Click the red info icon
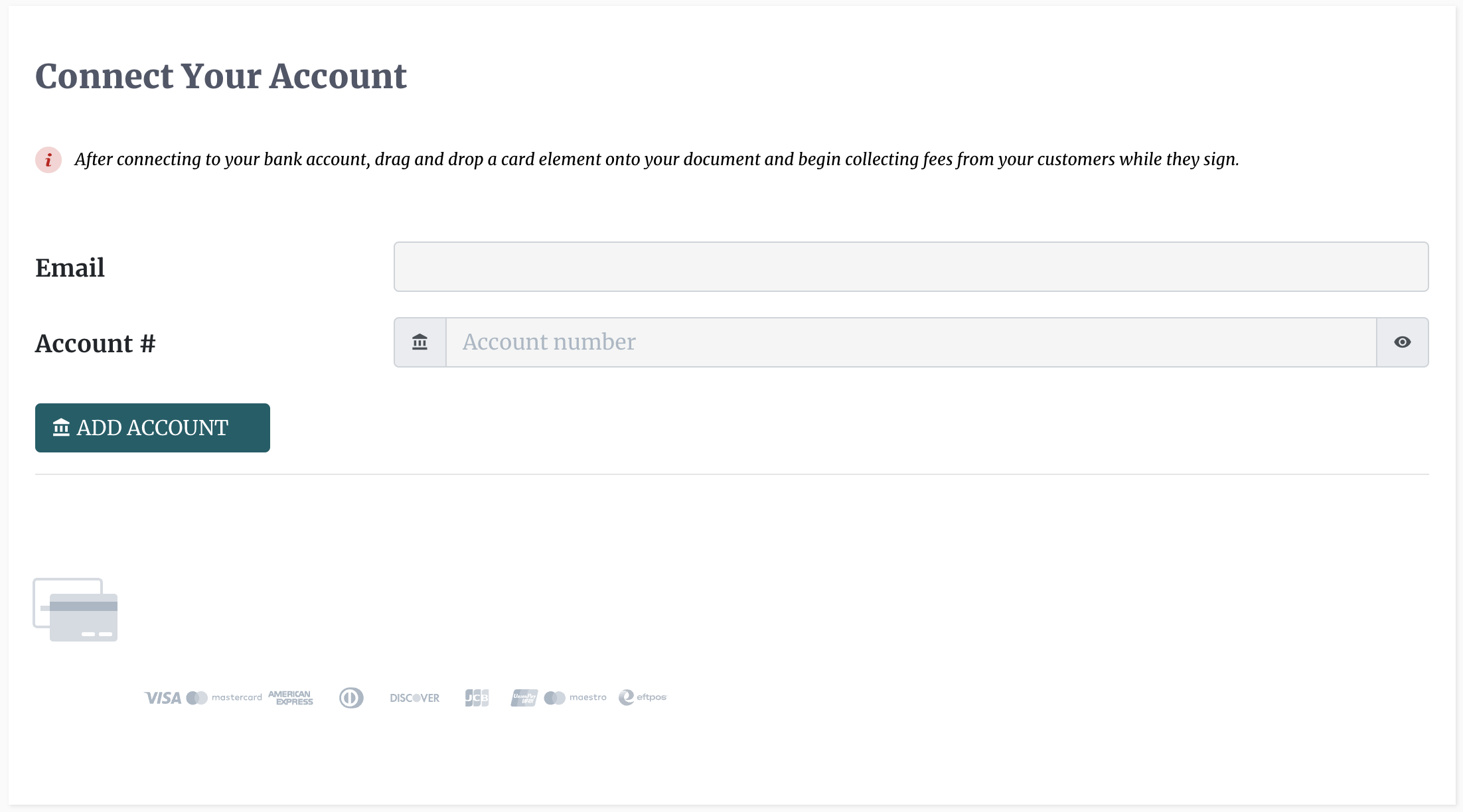This screenshot has height=812, width=1463. tap(48, 160)
